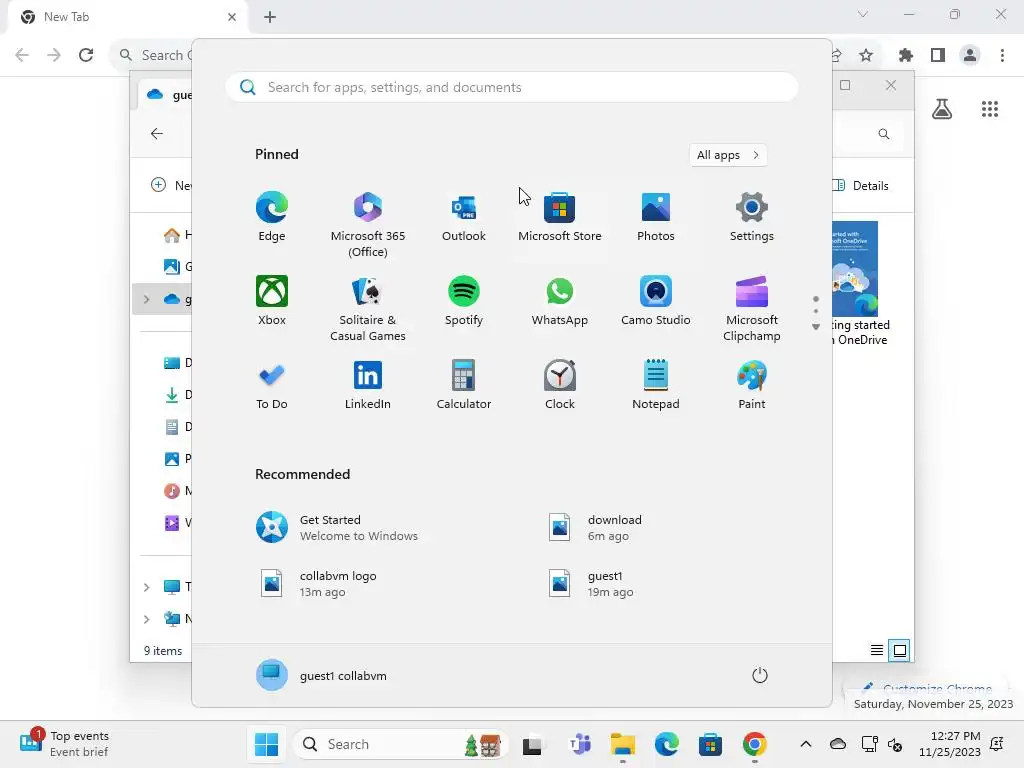Screen dimensions: 1024x768
Task: Launch the Xbox app
Action: tap(272, 301)
